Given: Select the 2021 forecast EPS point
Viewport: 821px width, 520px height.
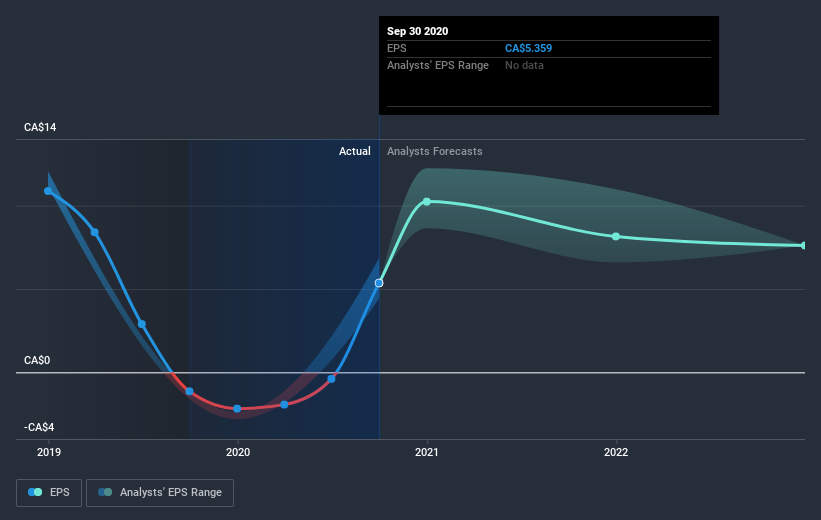Looking at the screenshot, I should 427,202.
